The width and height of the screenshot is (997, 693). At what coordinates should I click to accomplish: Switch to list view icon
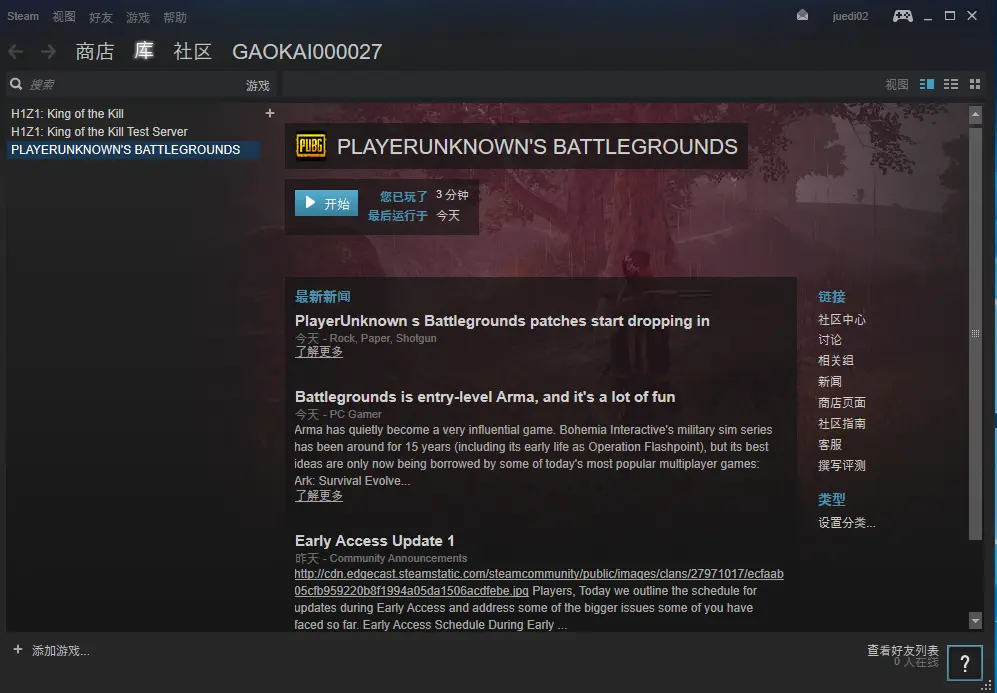(951, 84)
